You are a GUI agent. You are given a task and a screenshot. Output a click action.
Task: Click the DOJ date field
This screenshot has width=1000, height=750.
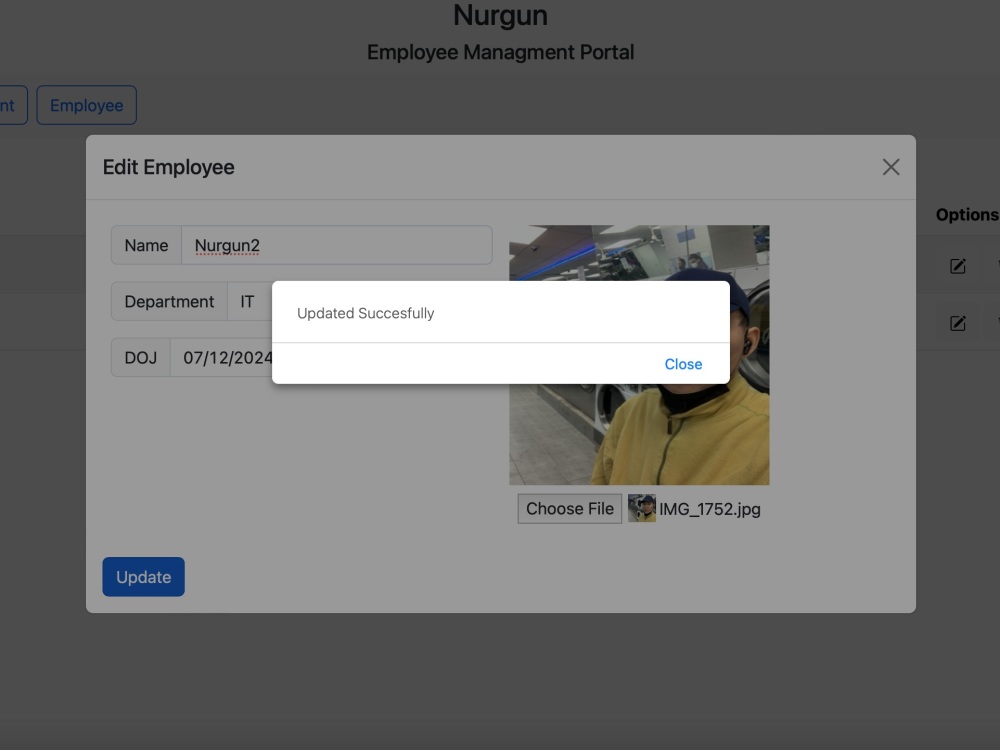[222, 358]
